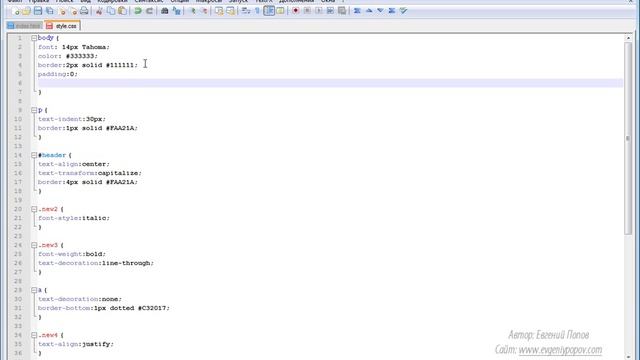
Task: Click the macro Playback icon
Action: click(318, 11)
